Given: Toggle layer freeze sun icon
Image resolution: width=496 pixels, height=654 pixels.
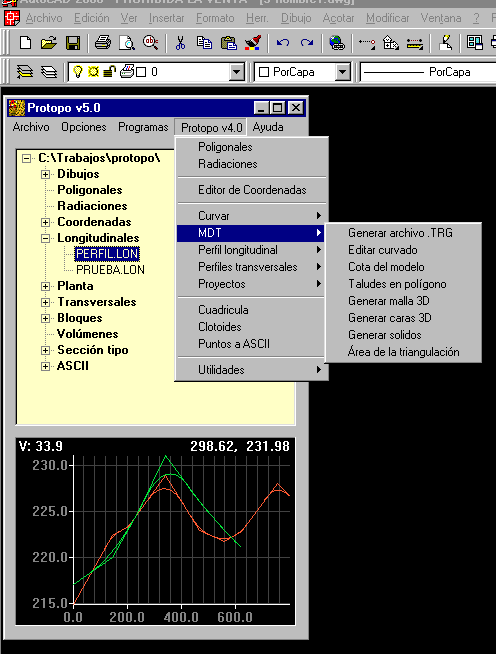Looking at the screenshot, I should [x=93, y=72].
